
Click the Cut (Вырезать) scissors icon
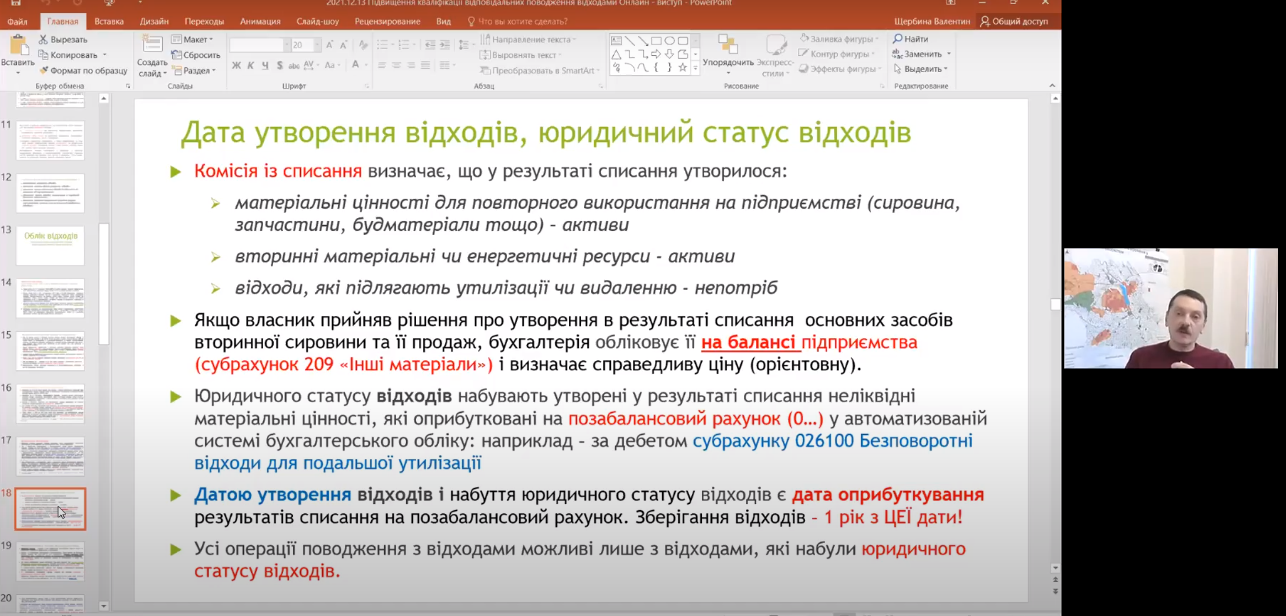[x=43, y=40]
